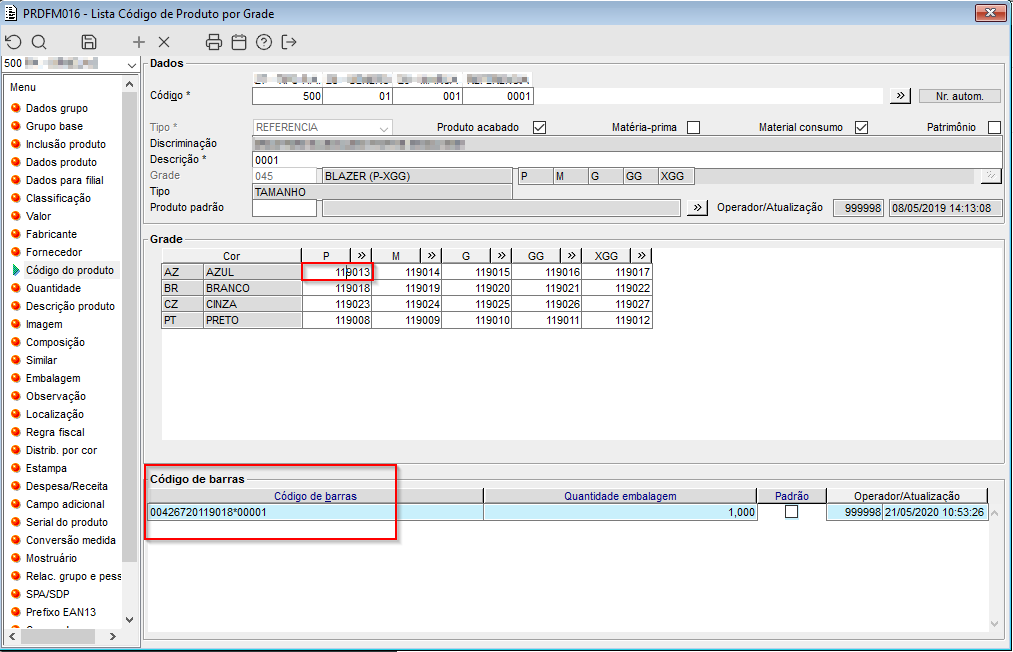1013x652 pixels.
Task: Click the printer toolbar icon
Action: [214, 42]
